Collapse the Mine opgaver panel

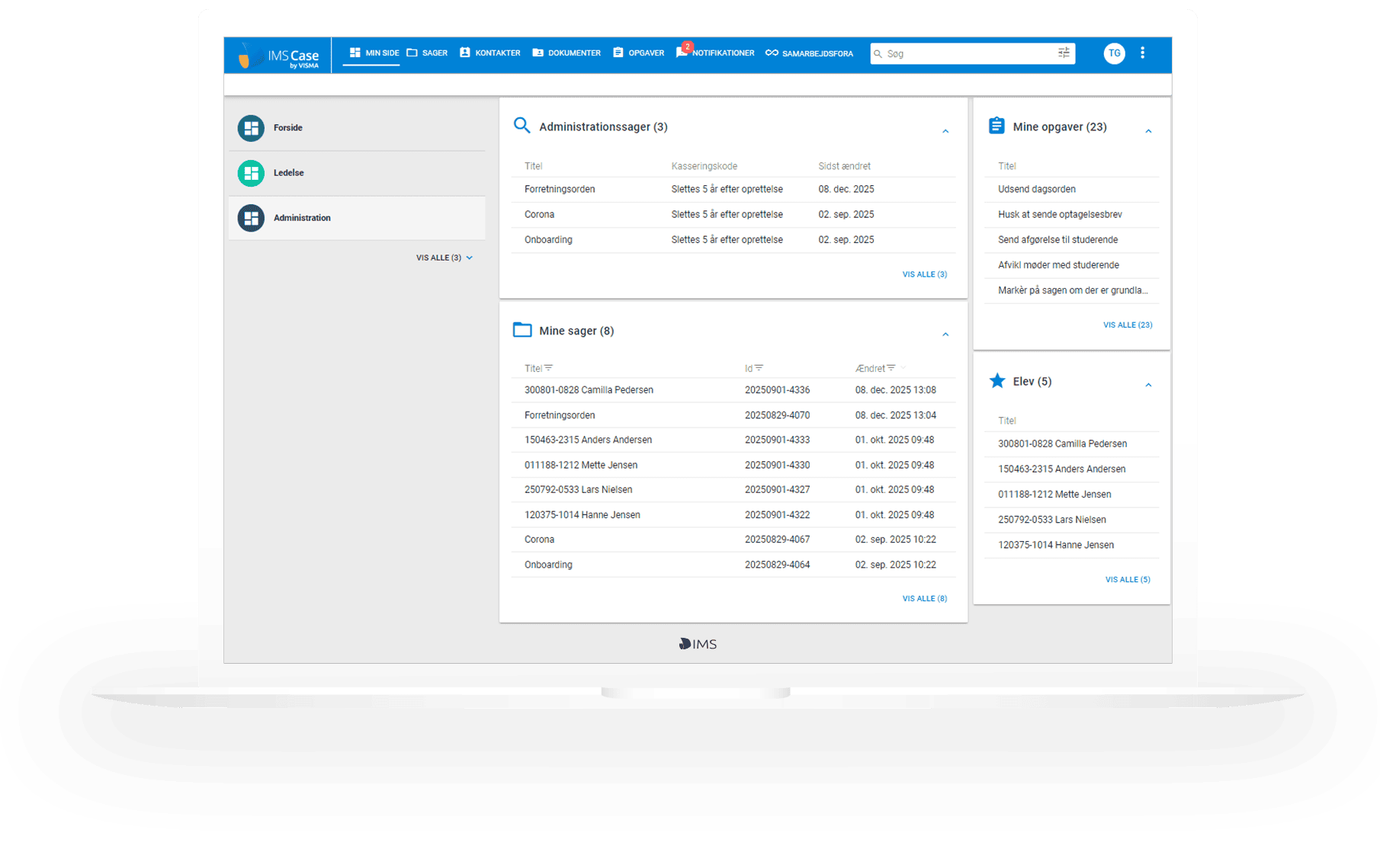(1149, 130)
